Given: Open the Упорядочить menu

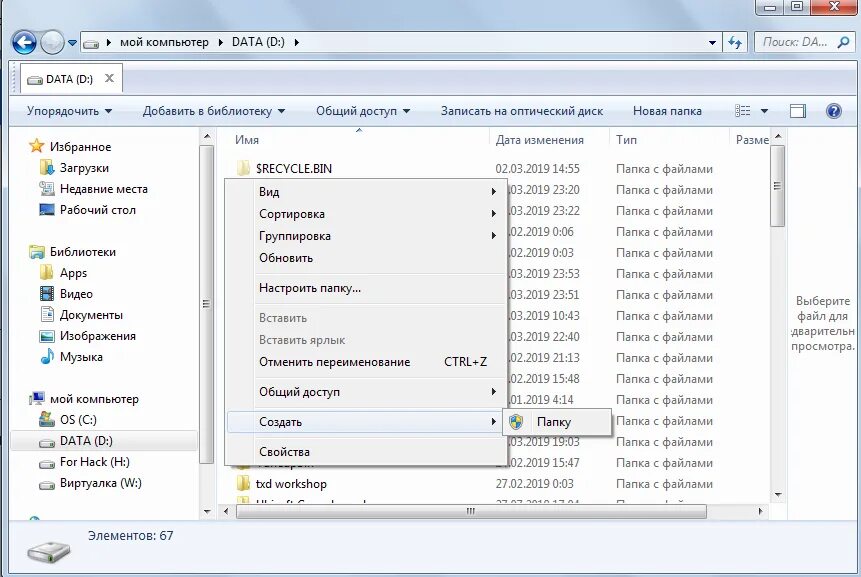Looking at the screenshot, I should 69,111.
